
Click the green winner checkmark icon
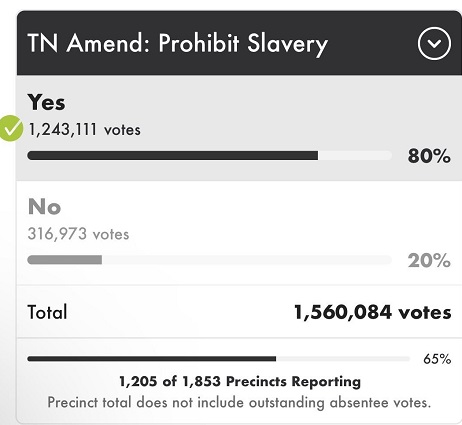11,128
